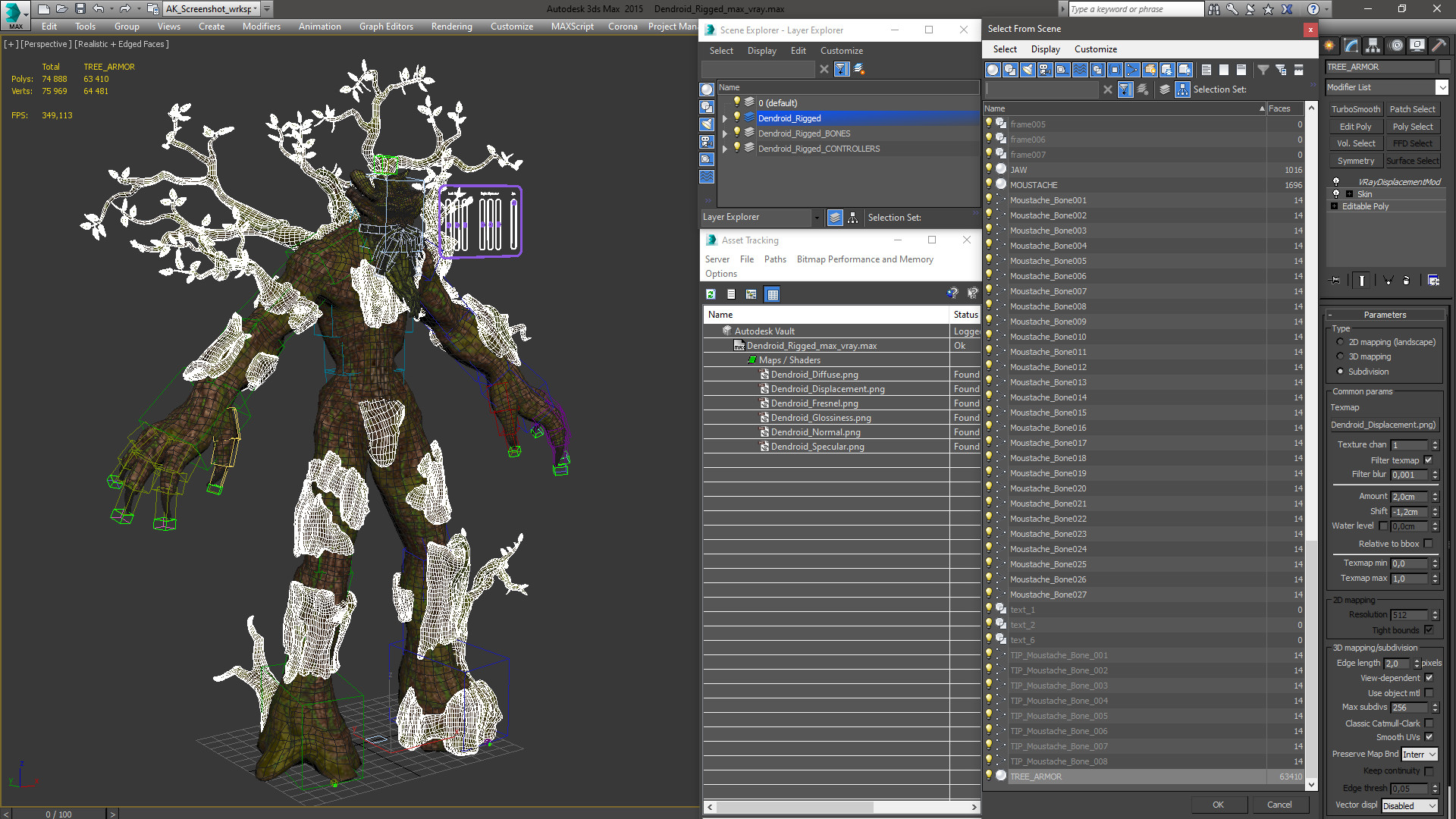Click the Edit Poly modifier button
Screen dimensions: 1456x819
(x=1356, y=127)
